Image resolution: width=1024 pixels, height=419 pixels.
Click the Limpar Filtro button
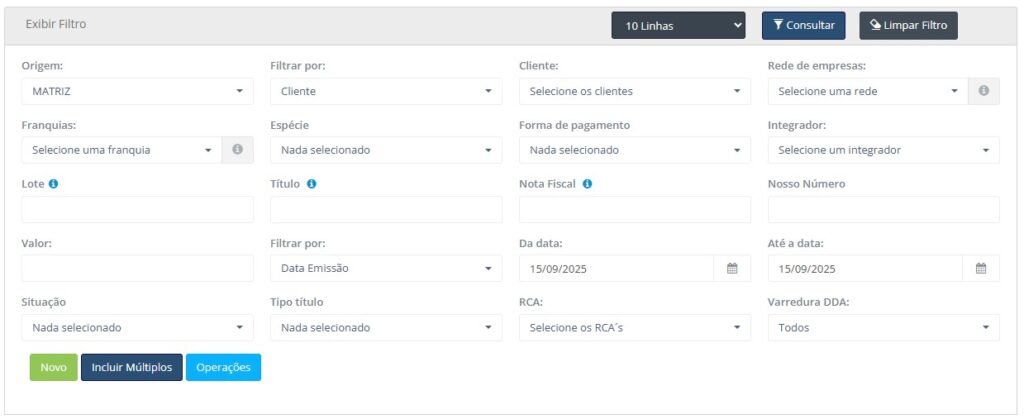pyautogui.click(x=908, y=25)
